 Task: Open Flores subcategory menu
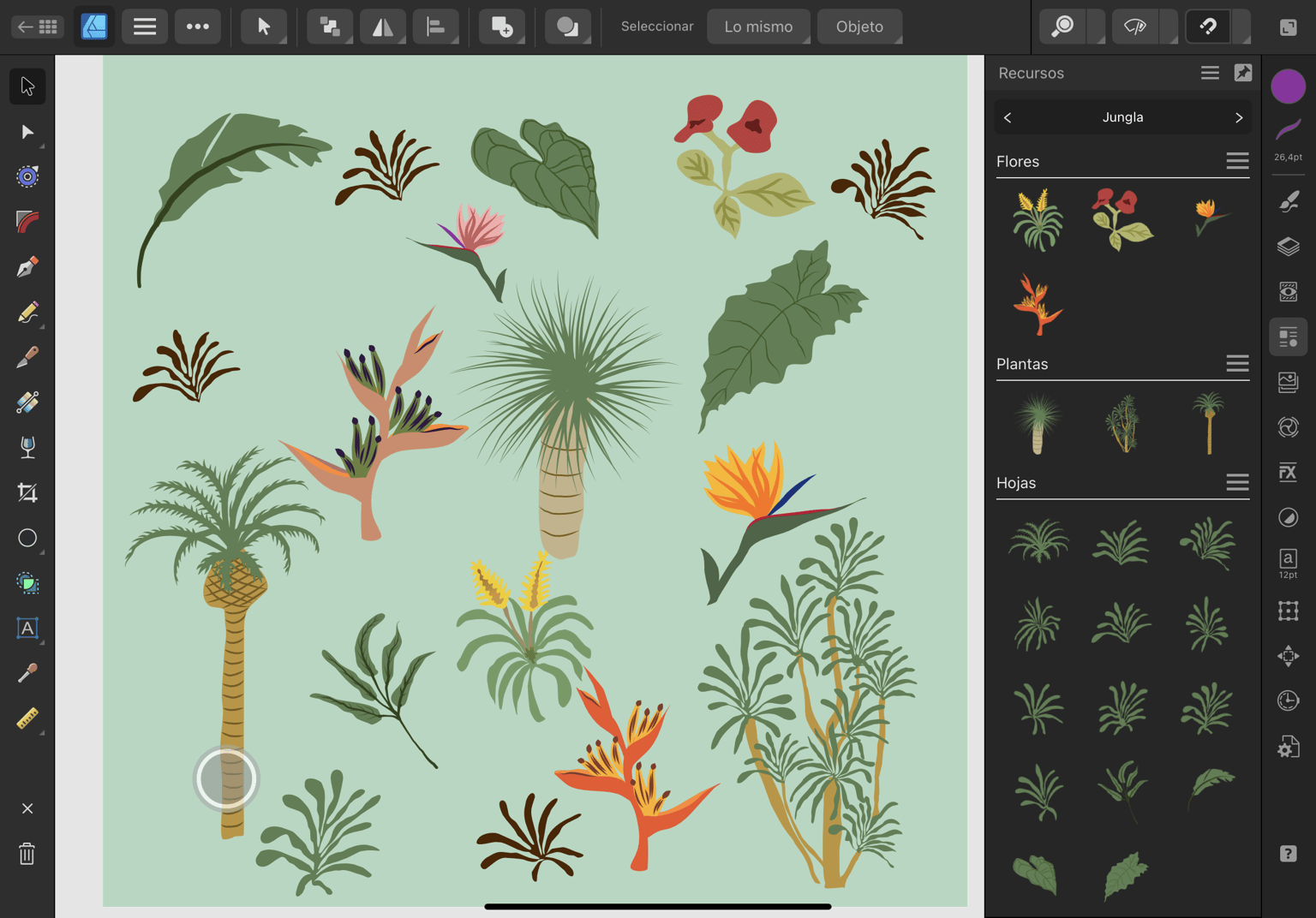[1237, 161]
